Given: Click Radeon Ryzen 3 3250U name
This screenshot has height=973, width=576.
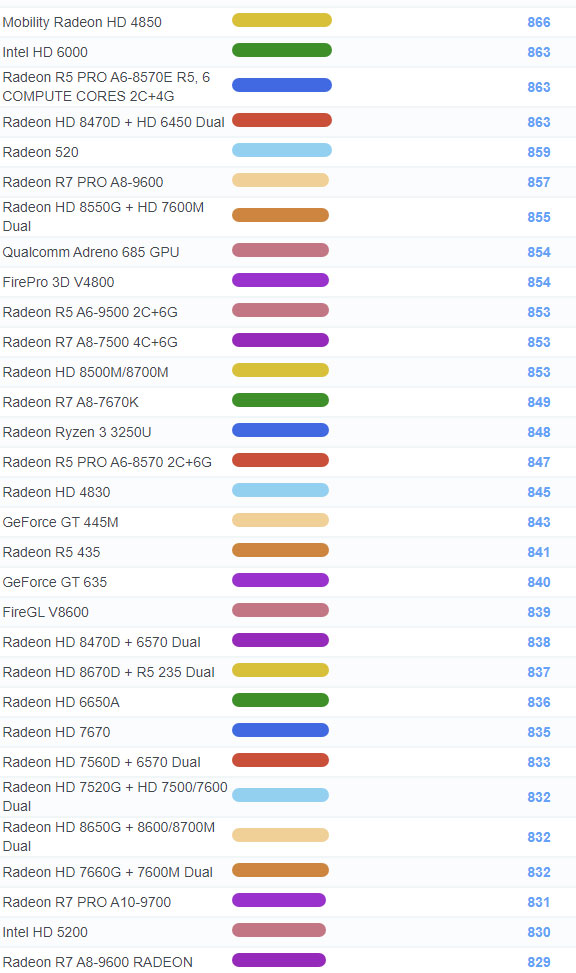Looking at the screenshot, I should tap(77, 432).
